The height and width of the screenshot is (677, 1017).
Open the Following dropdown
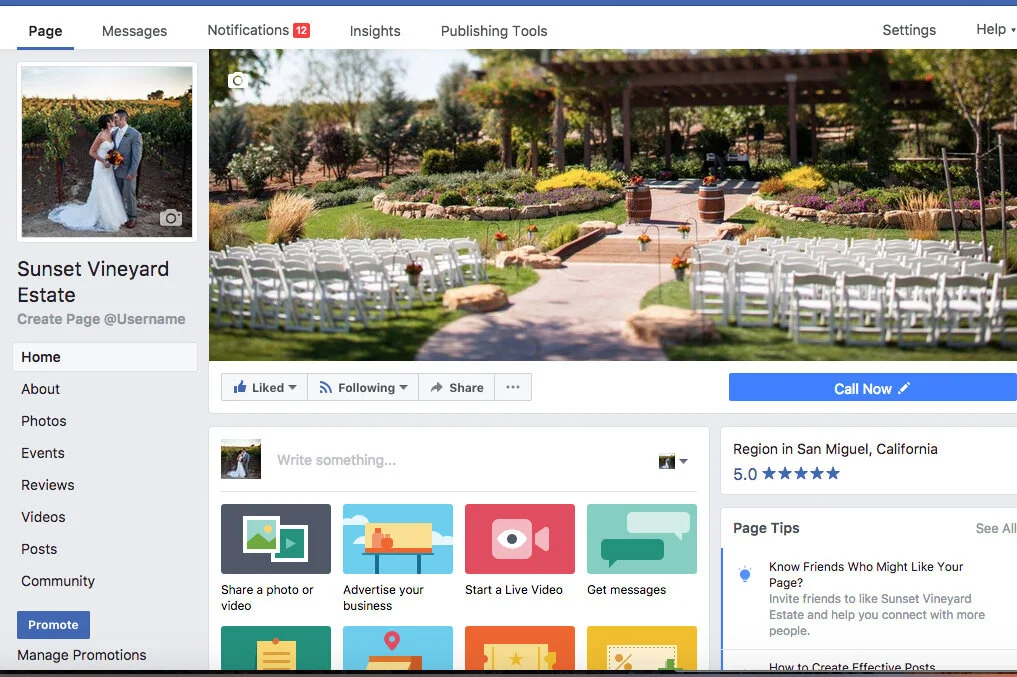click(x=363, y=387)
